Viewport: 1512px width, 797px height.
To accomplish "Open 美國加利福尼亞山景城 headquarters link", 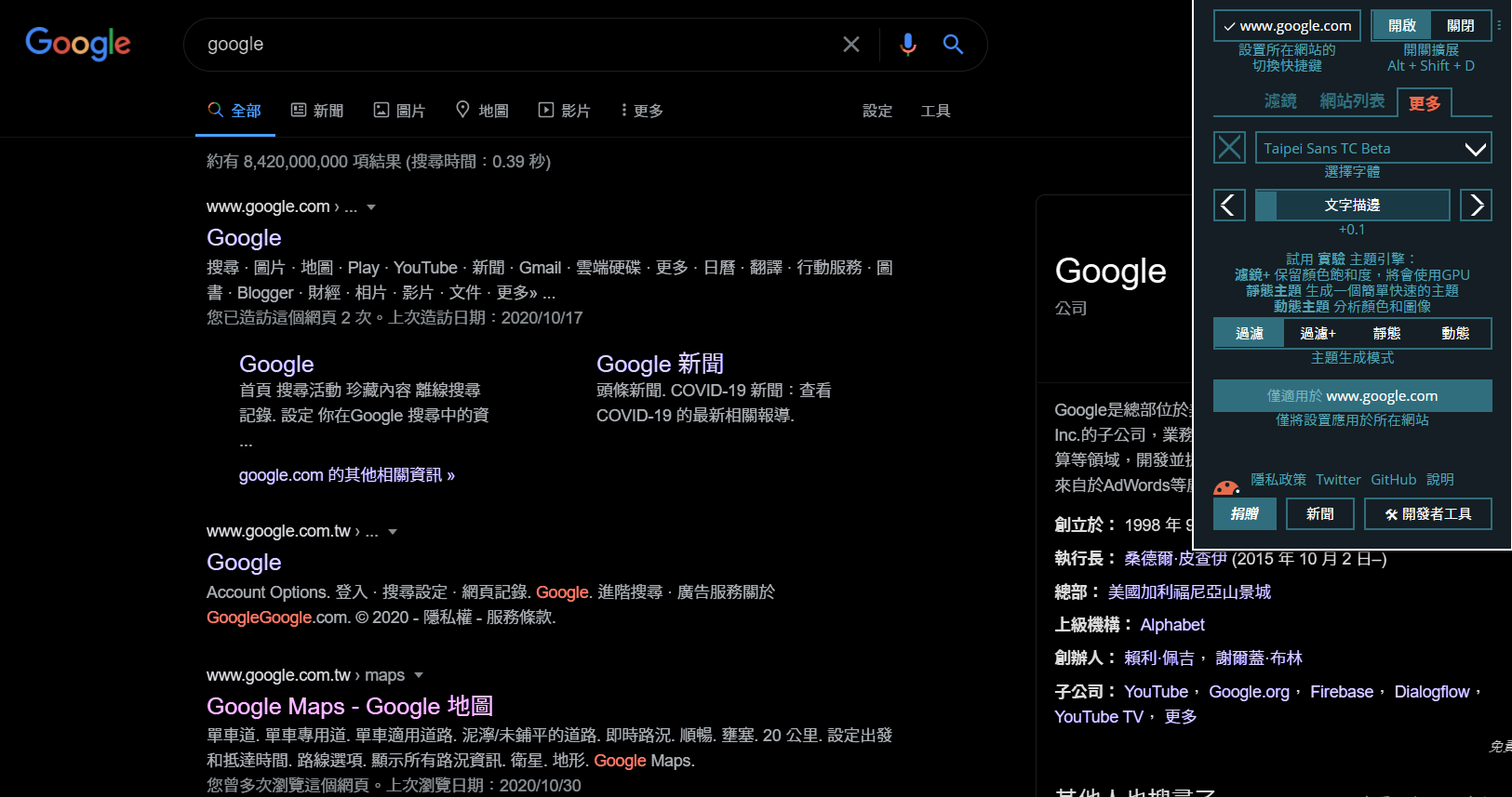I will (1189, 592).
